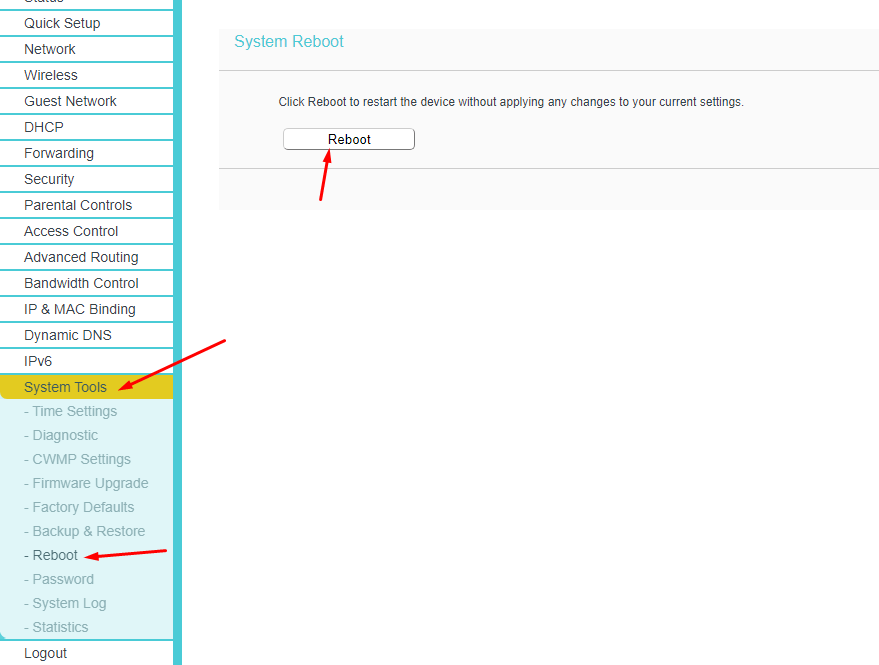
Task: Open the Firmware Upgrade page
Action: [84, 482]
